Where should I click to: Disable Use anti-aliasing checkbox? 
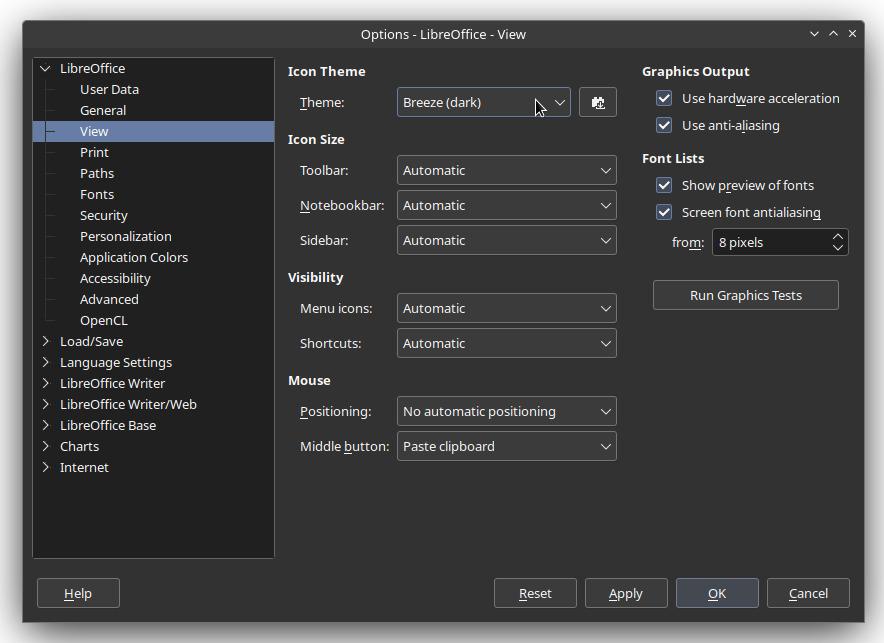[664, 125]
